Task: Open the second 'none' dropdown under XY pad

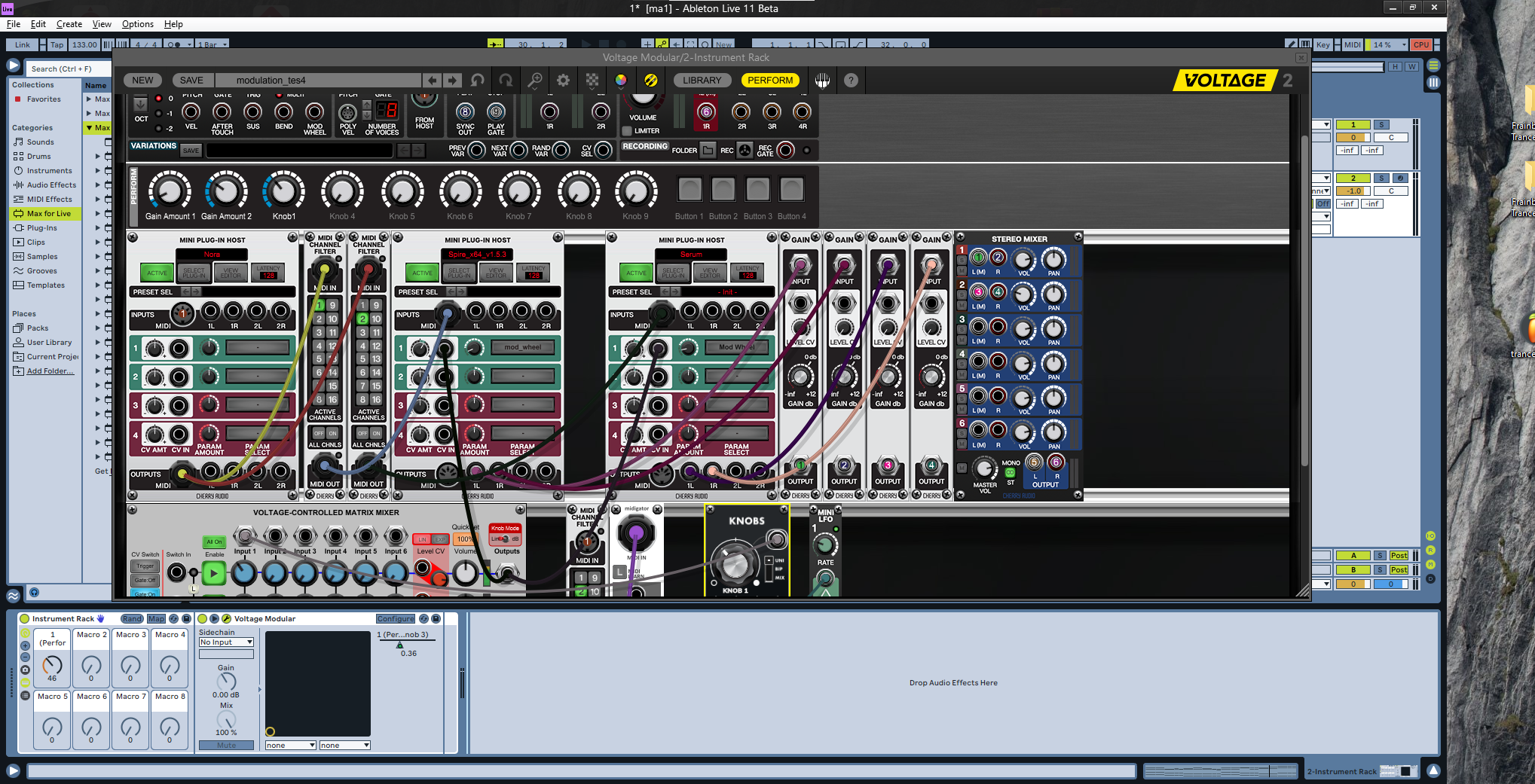Action: (x=344, y=746)
